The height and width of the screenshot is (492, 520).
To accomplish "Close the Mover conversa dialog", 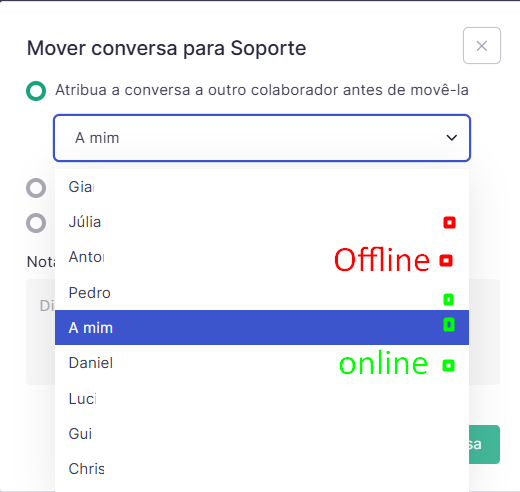I will (x=482, y=46).
